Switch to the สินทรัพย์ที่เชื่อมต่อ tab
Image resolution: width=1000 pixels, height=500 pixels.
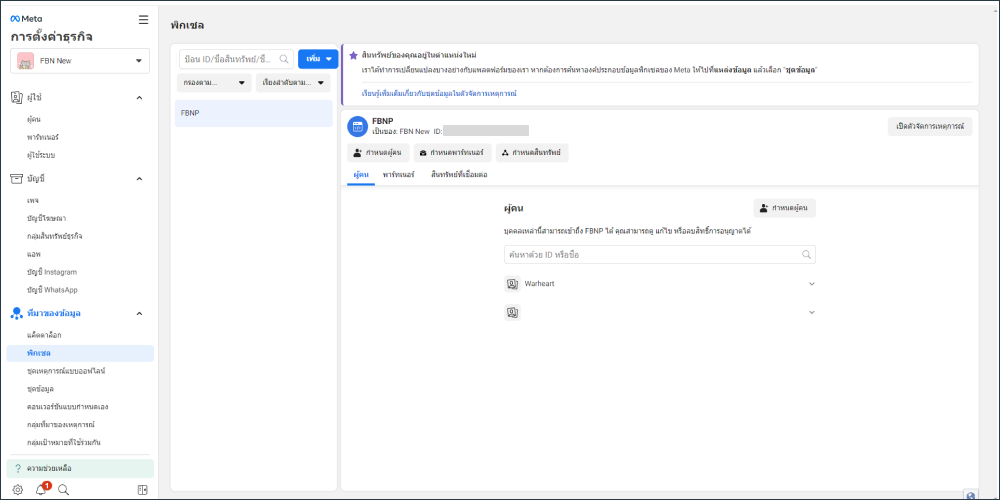(459, 174)
